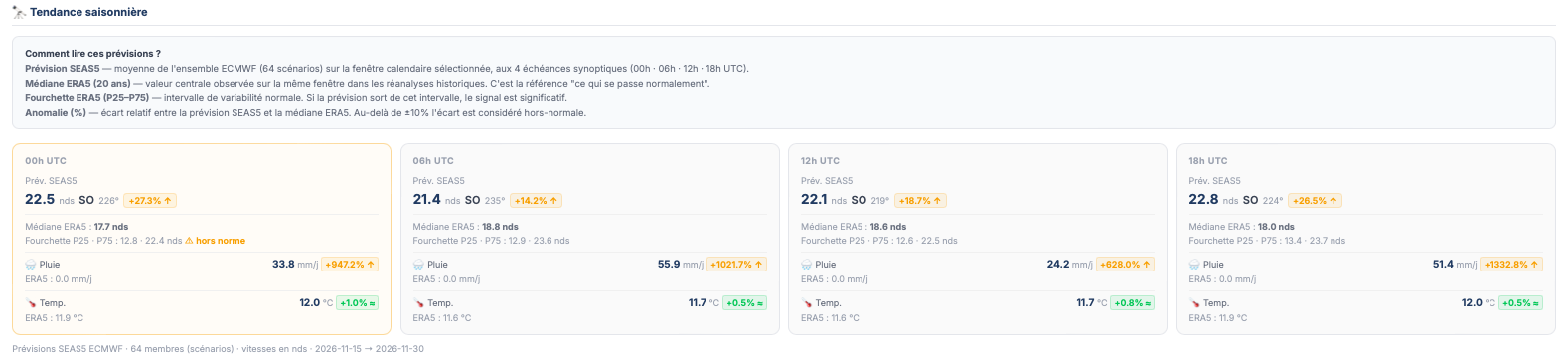This screenshot has width=1568, height=361.
Task: Click the Fourchette 12.6 · 22.5 nds line
Action: [x=879, y=241]
